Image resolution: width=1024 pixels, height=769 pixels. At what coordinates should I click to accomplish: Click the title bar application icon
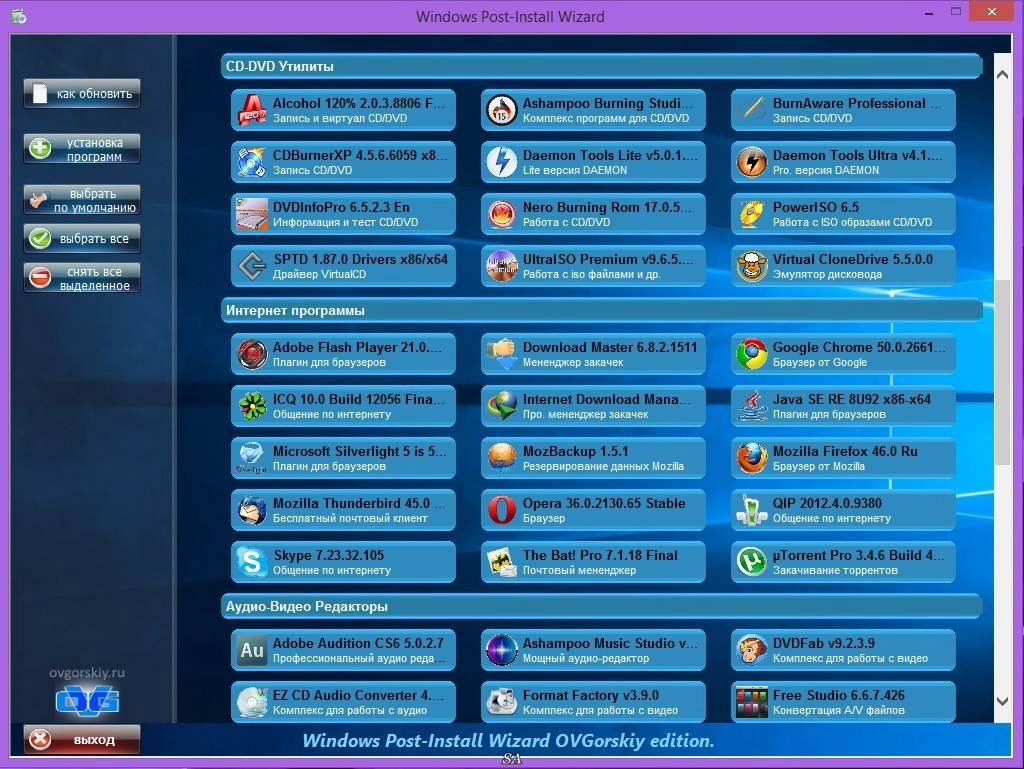[19, 16]
